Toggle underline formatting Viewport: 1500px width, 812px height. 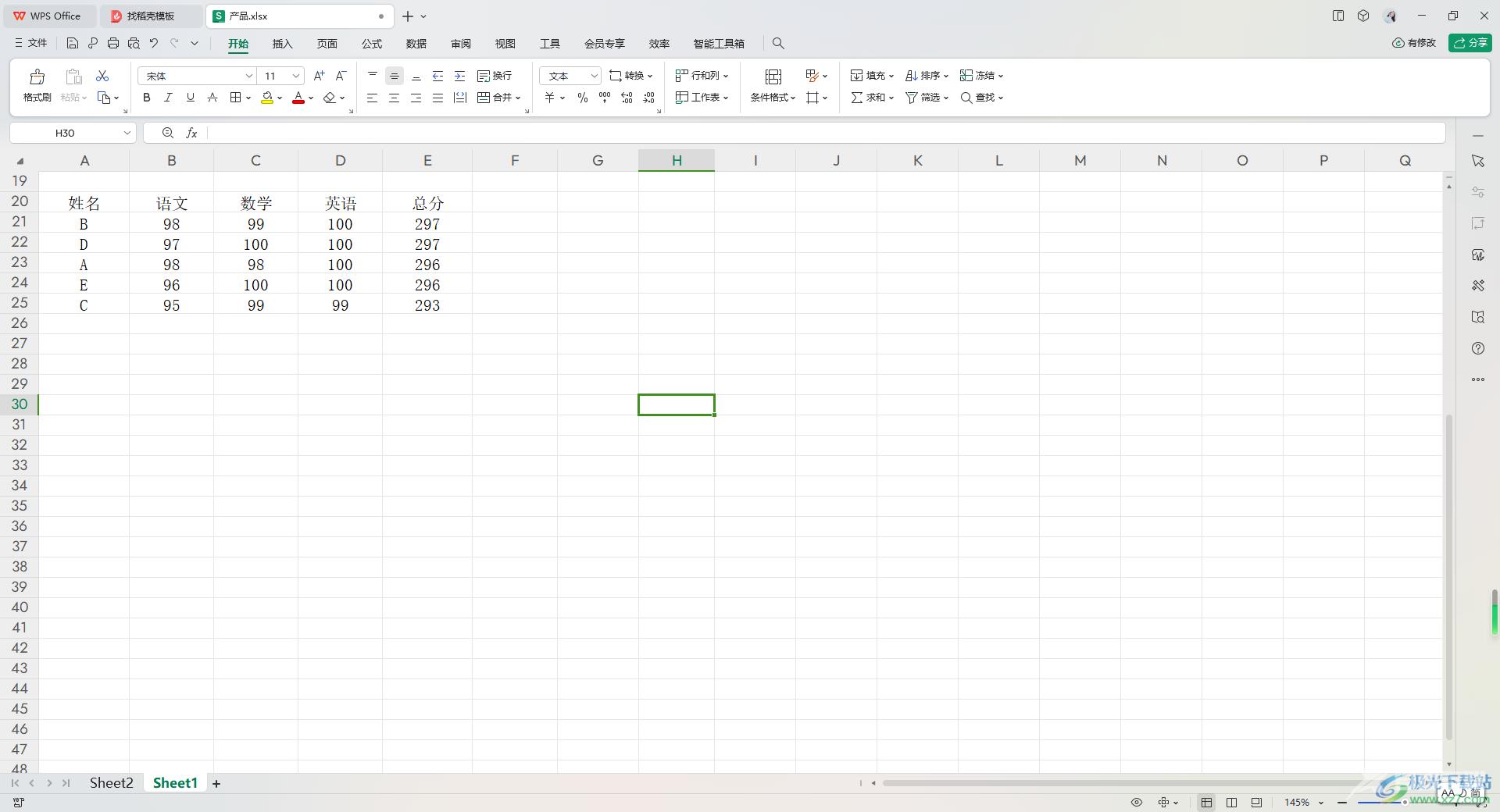pyautogui.click(x=190, y=98)
